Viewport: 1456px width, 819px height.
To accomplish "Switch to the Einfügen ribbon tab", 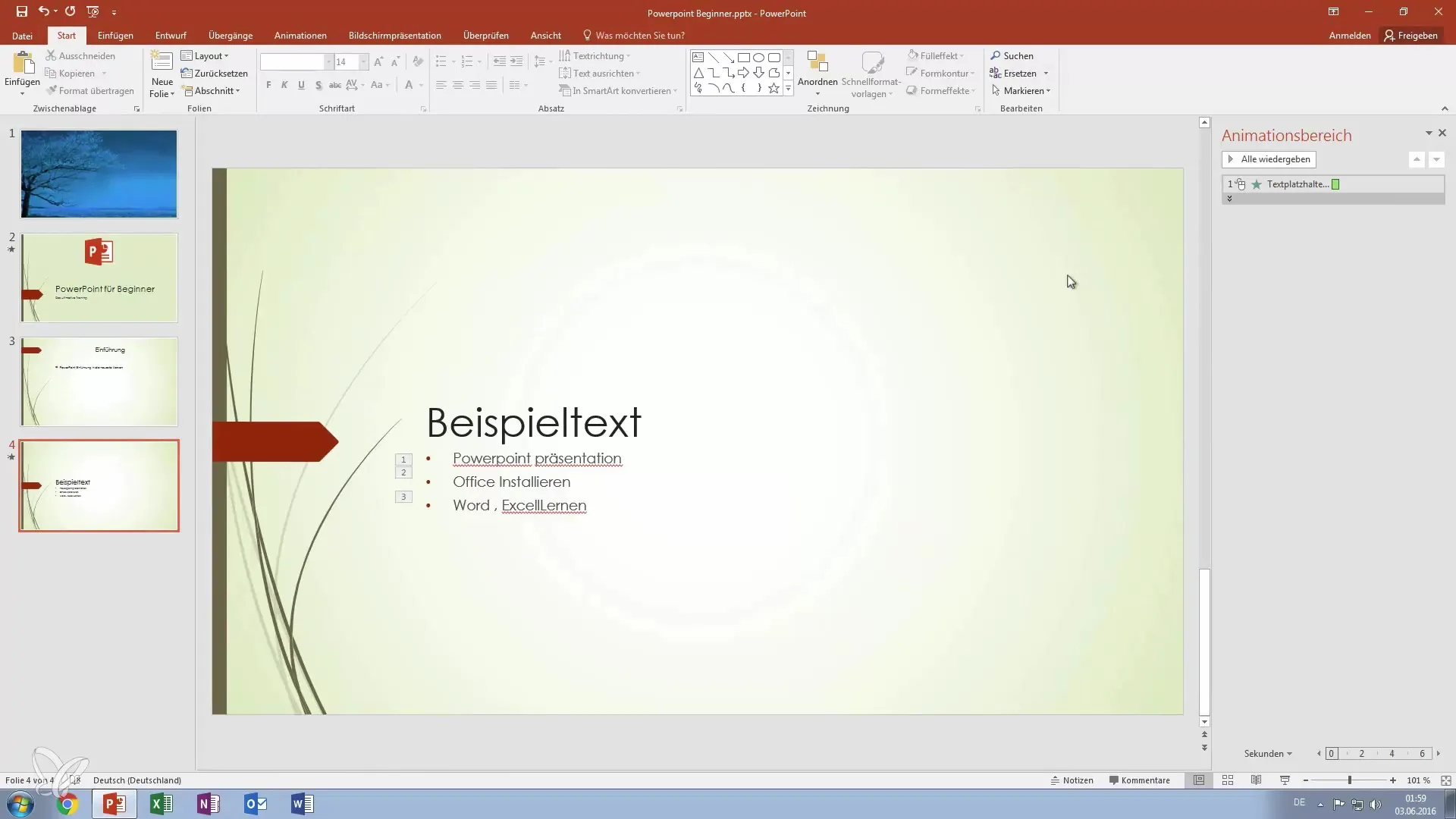I will [115, 35].
